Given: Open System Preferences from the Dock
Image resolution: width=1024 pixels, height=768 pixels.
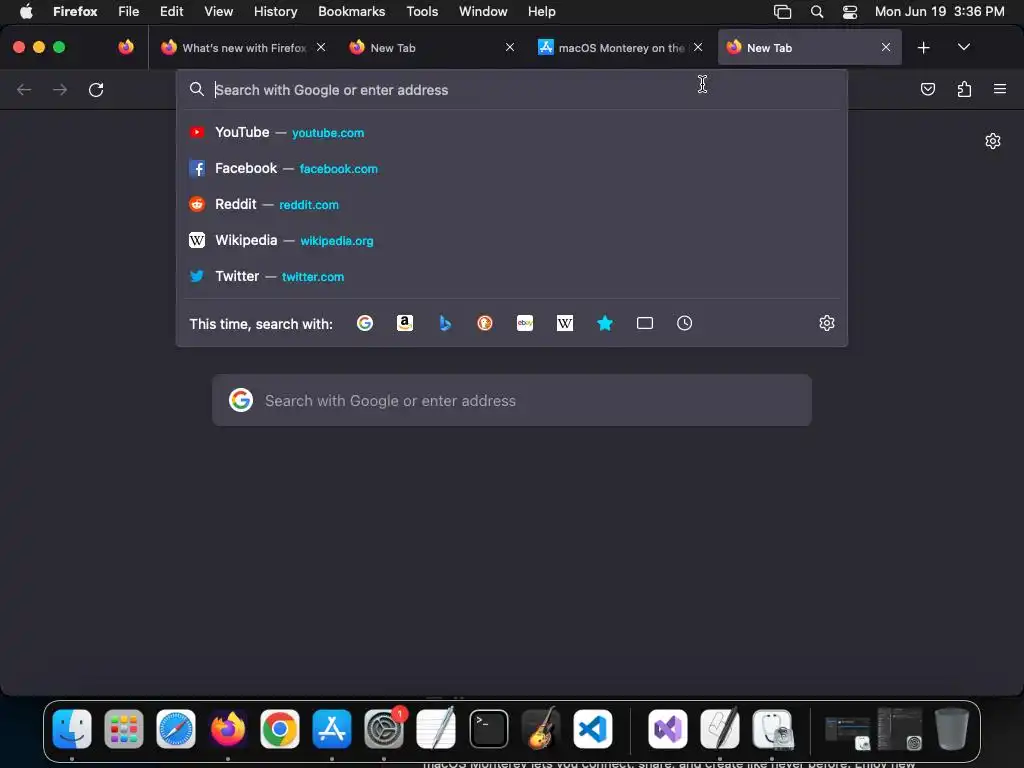Looking at the screenshot, I should point(384,729).
